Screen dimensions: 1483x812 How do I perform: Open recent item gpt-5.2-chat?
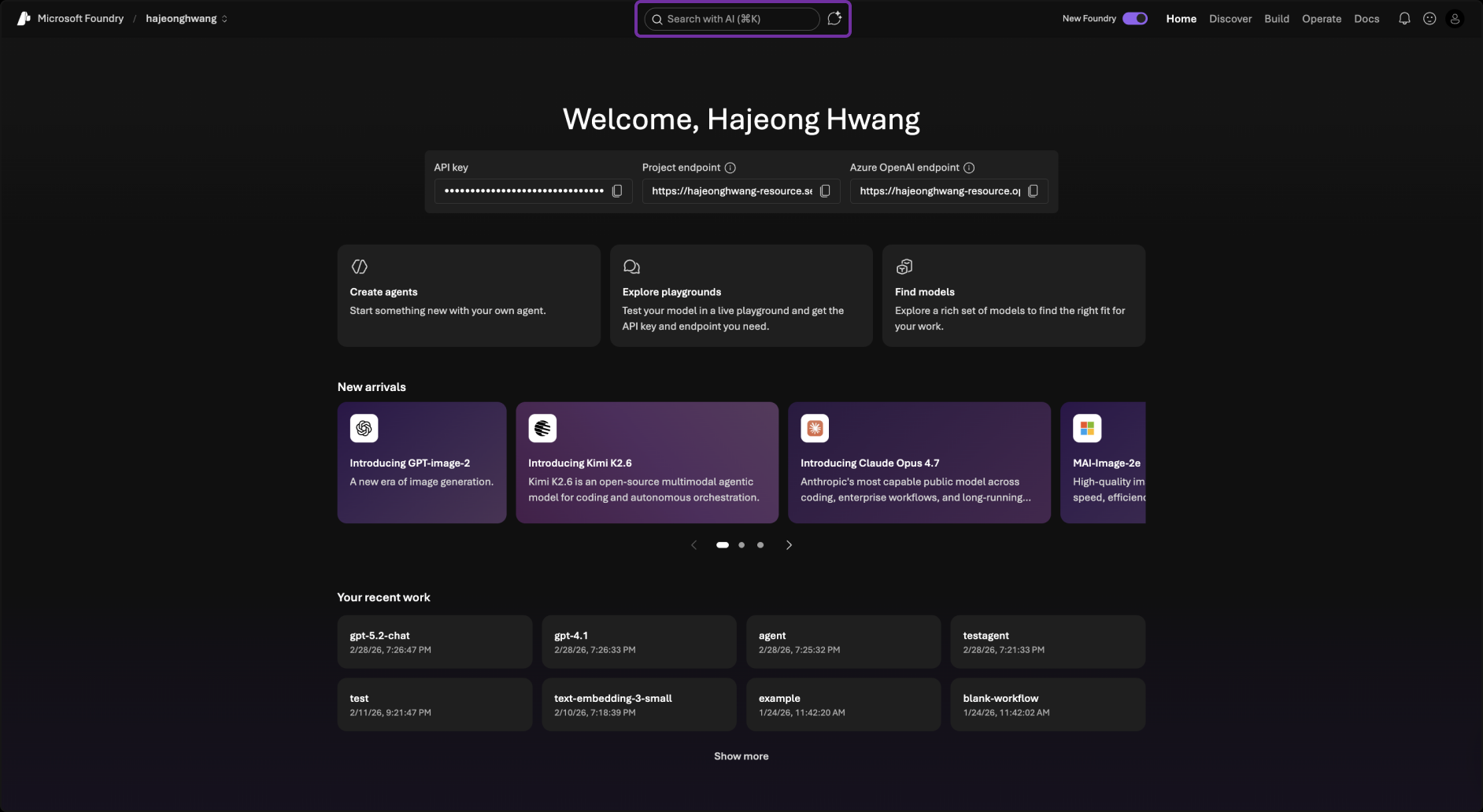click(435, 642)
